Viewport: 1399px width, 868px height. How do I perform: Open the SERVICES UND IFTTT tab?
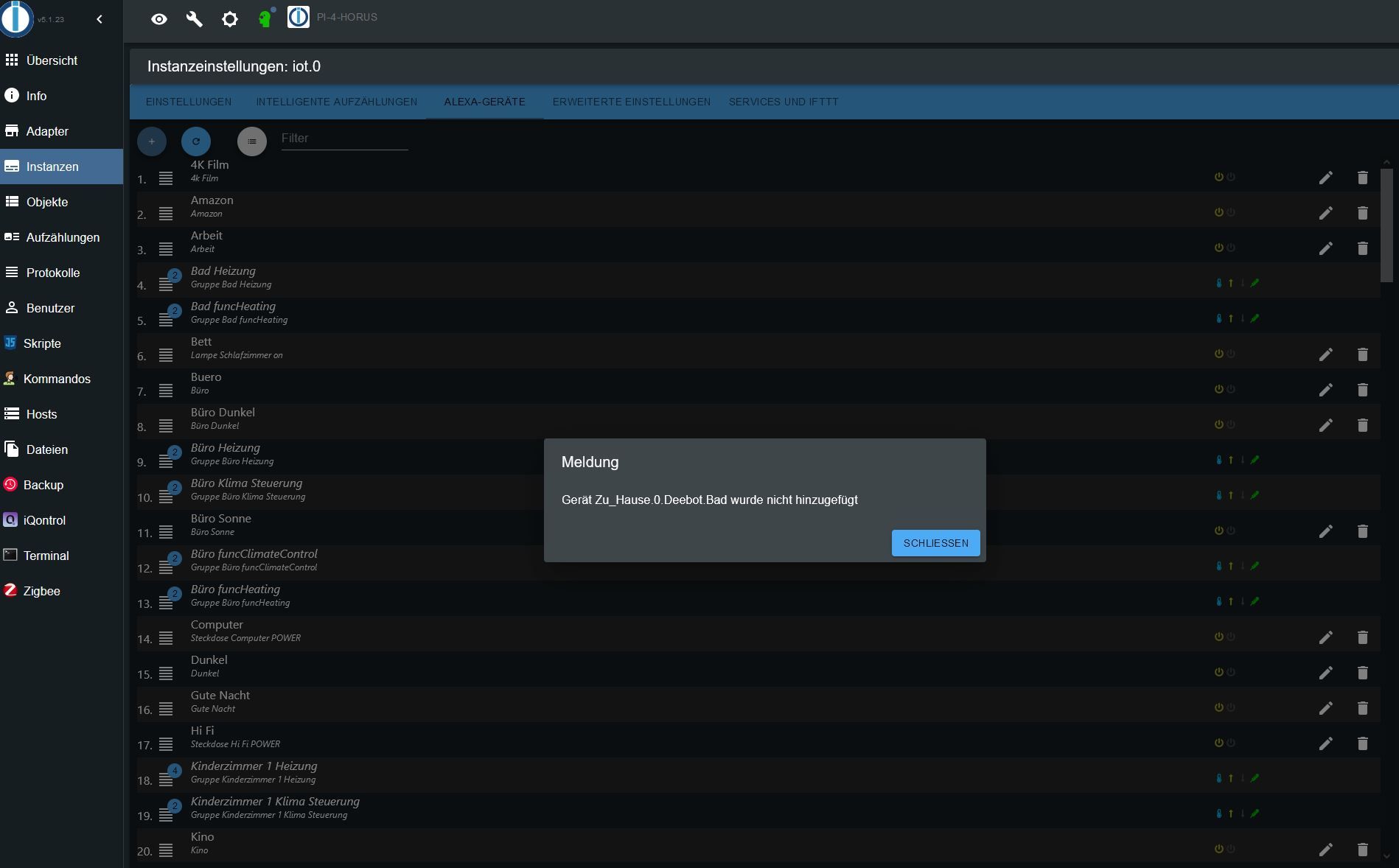784,102
